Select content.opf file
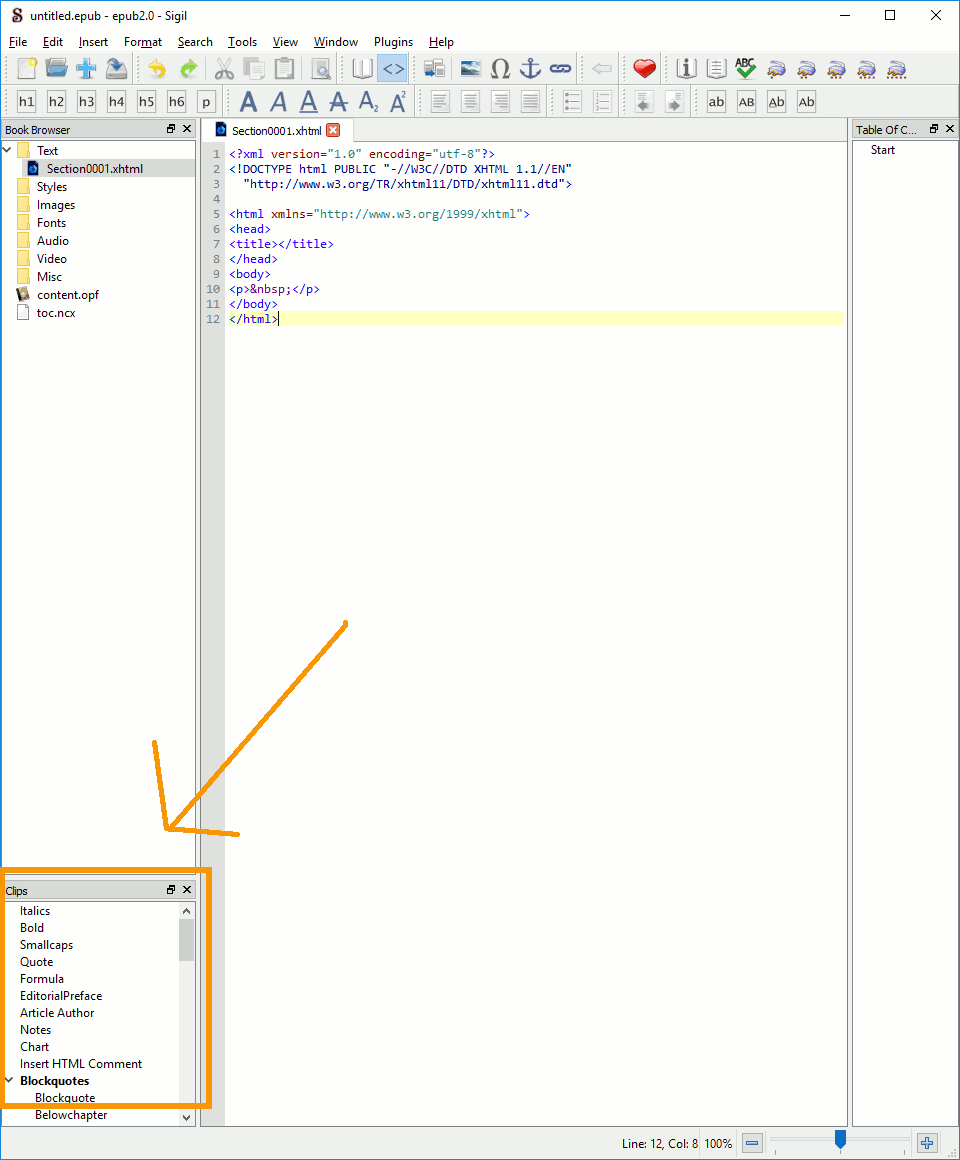The image size is (960, 1160). (67, 294)
